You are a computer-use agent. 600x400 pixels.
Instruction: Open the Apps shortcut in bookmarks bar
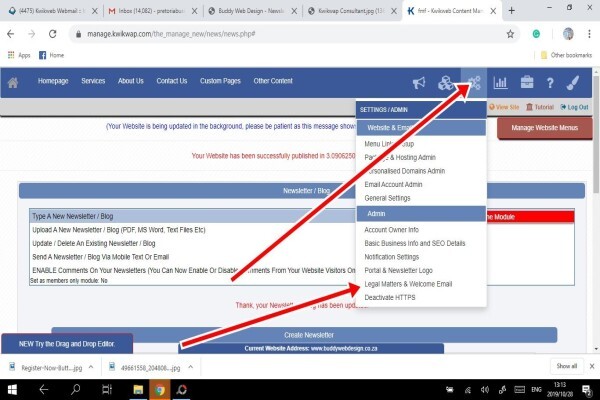[x=19, y=55]
